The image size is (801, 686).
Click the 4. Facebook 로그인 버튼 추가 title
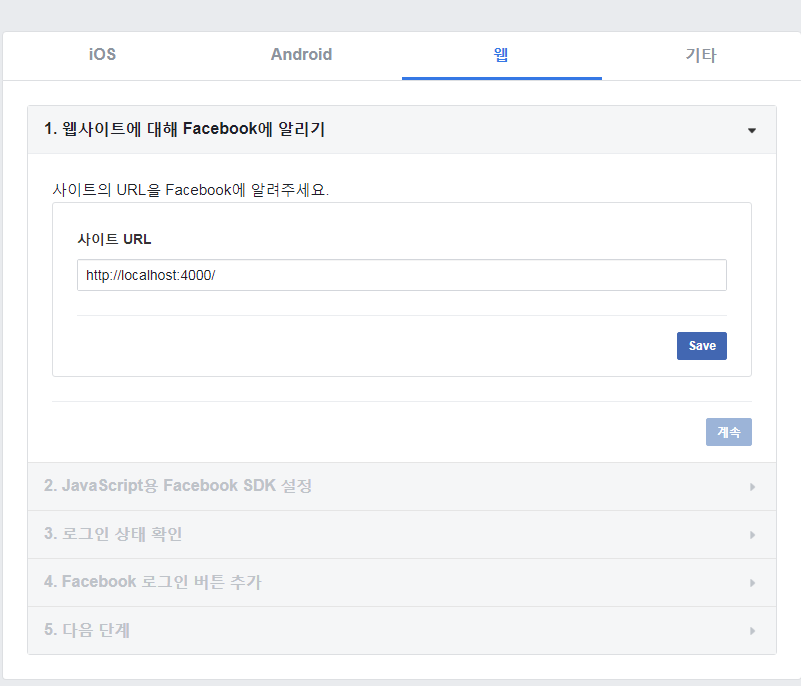click(152, 582)
